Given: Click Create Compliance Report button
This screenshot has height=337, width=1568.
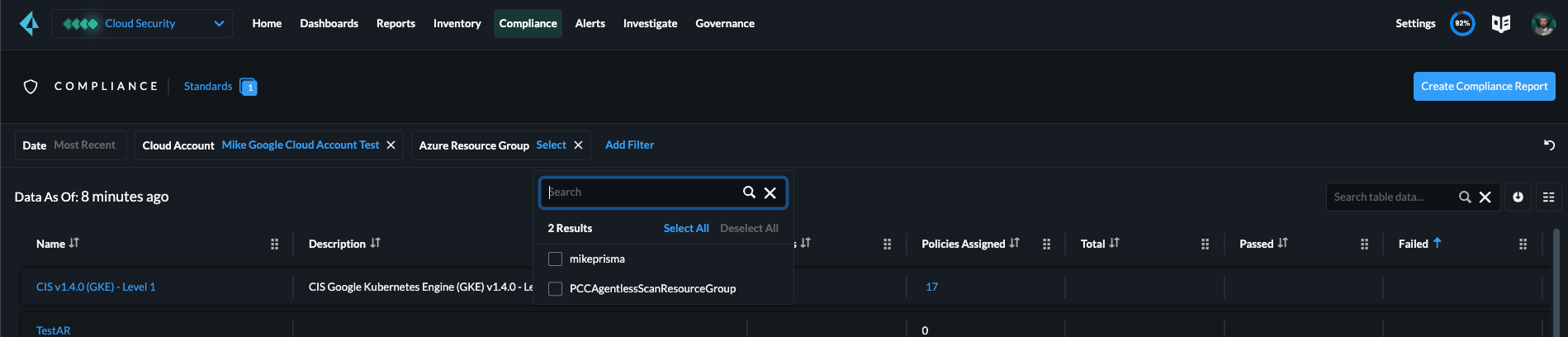Looking at the screenshot, I should (1484, 86).
